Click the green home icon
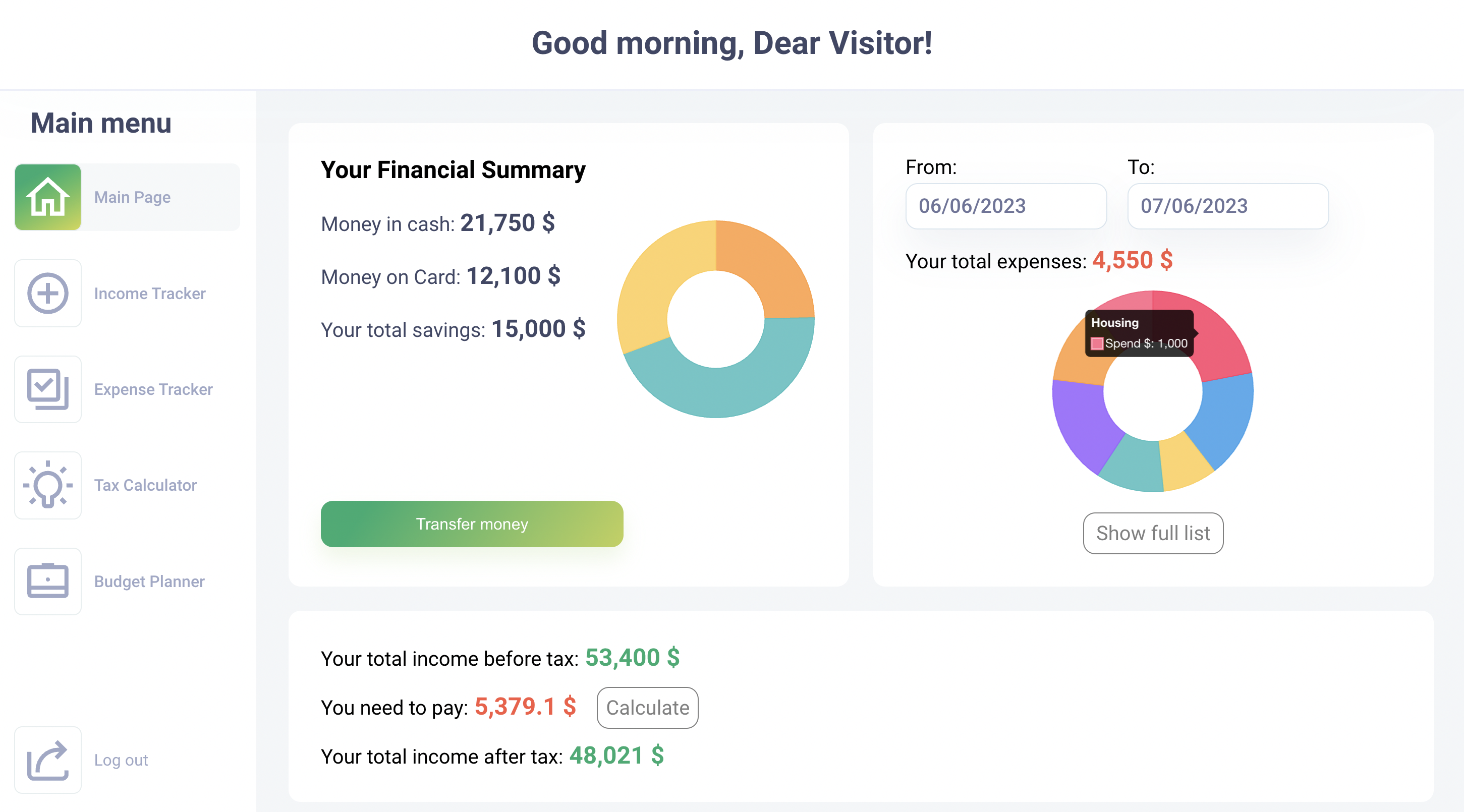This screenshot has height=812, width=1464. coord(48,197)
